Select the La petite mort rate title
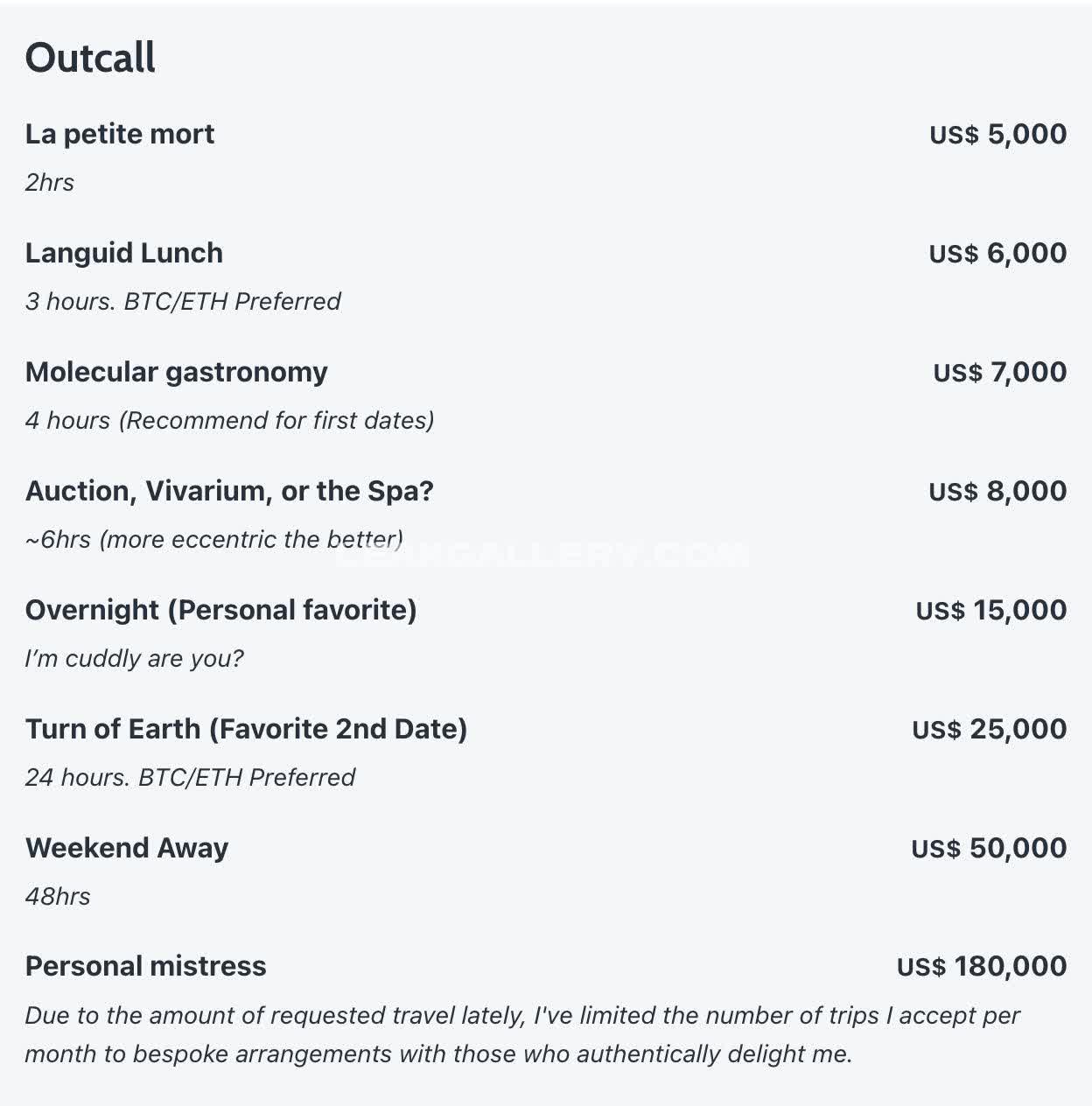The image size is (1092, 1106). click(120, 134)
